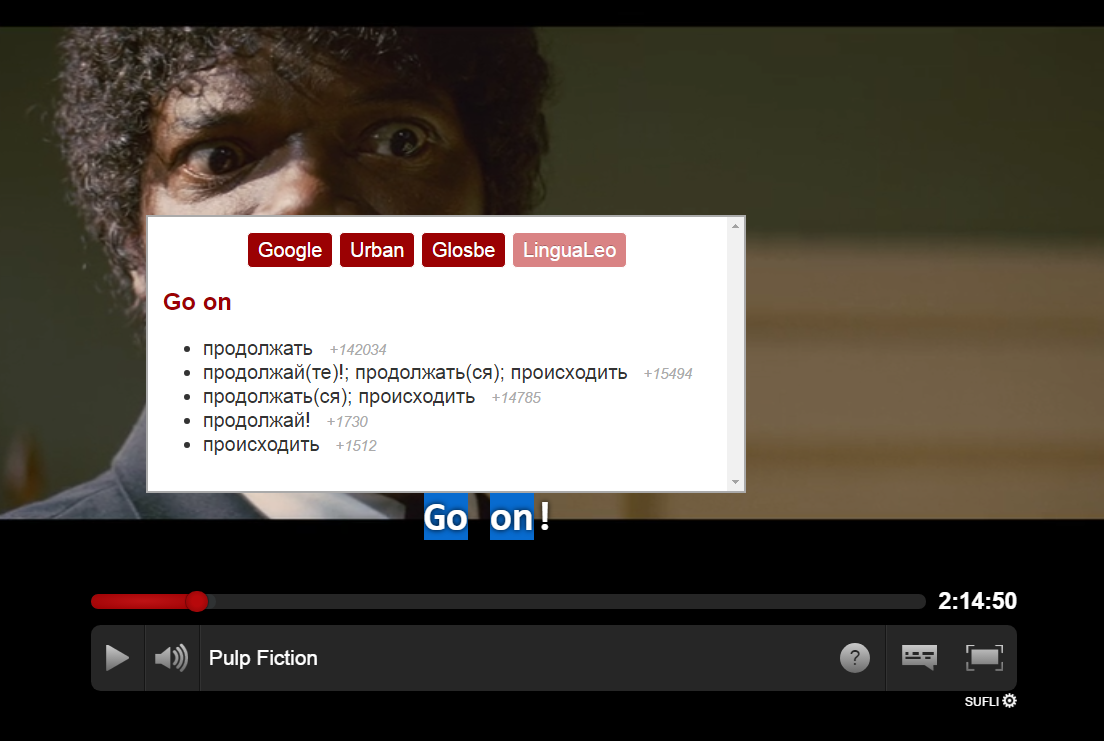
Task: Click the popup scrollbar down arrow
Action: click(x=735, y=482)
